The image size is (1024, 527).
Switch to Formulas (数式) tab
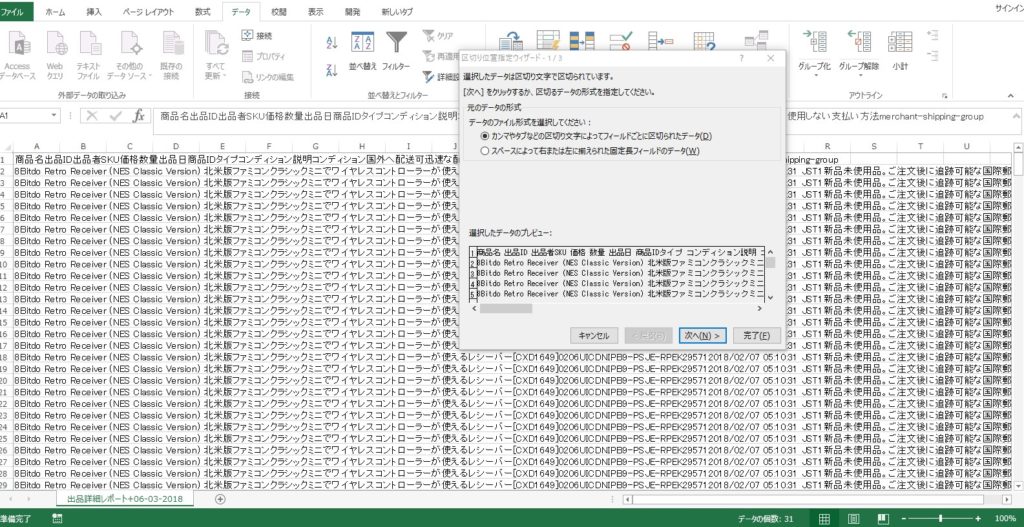202,12
